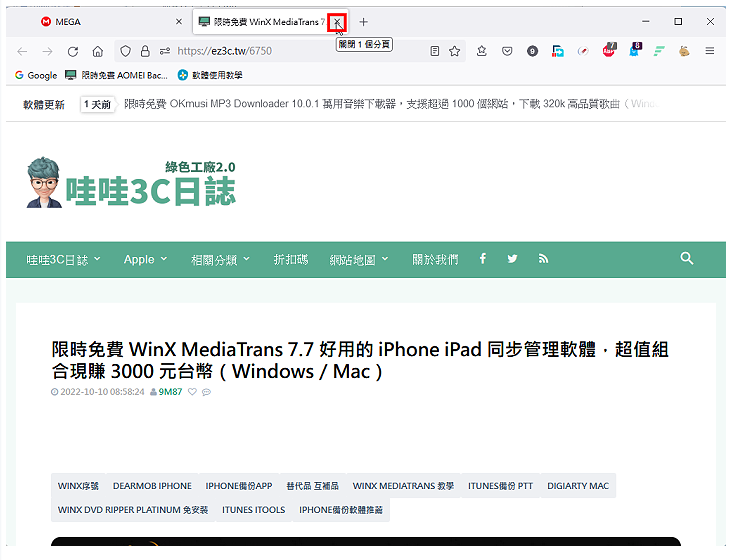Open the Twitter icon in navbar
731x560 pixels.
tap(512, 258)
